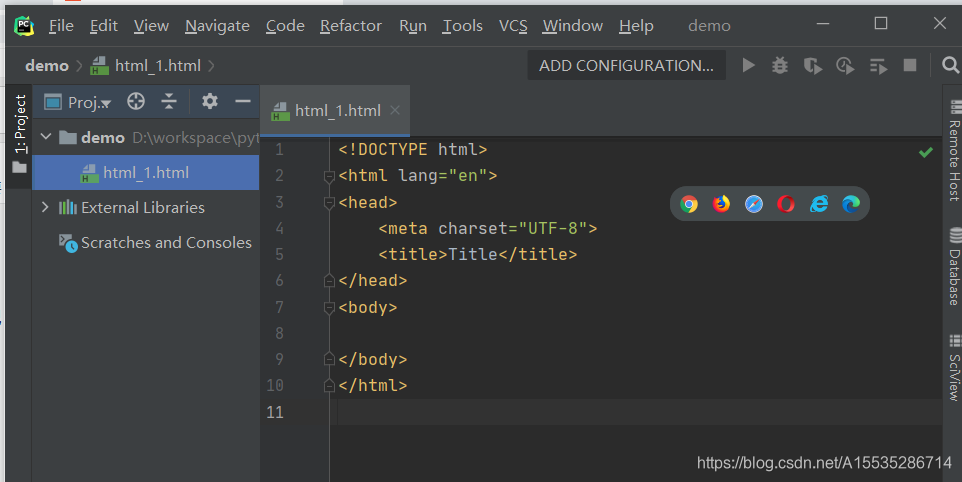Click fold marker at closing head tag
Viewport: 962px width, 482px height.
[x=329, y=281]
